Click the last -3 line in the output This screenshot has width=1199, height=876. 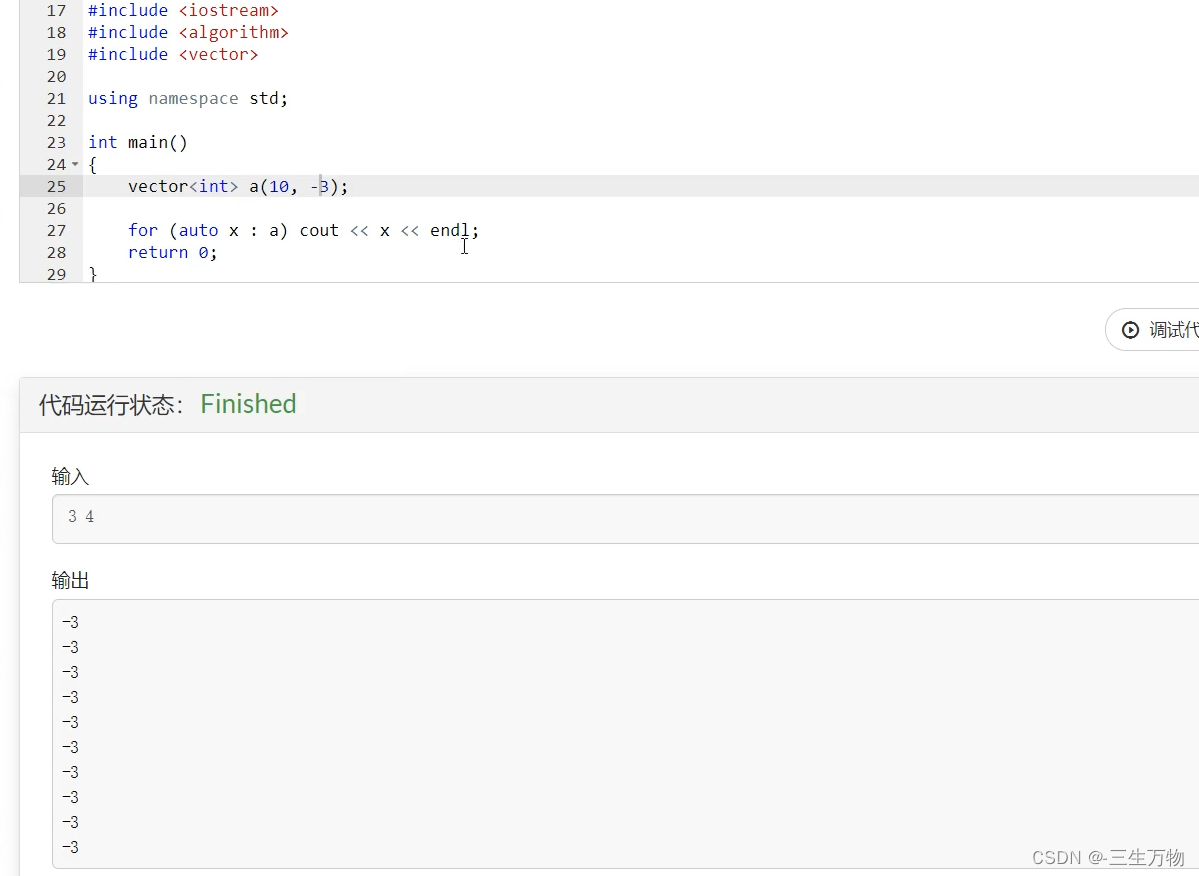click(x=70, y=848)
